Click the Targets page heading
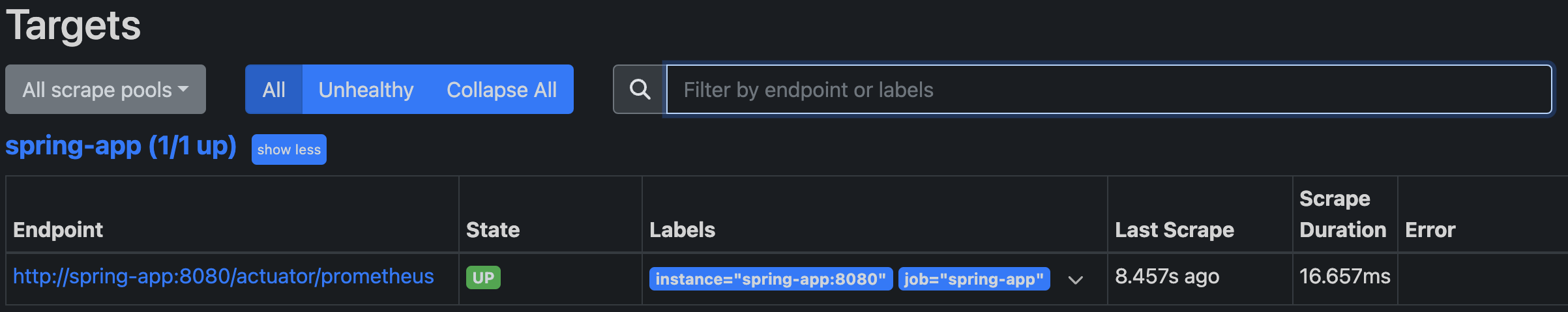Image resolution: width=1568 pixels, height=312 pixels. pos(73,26)
